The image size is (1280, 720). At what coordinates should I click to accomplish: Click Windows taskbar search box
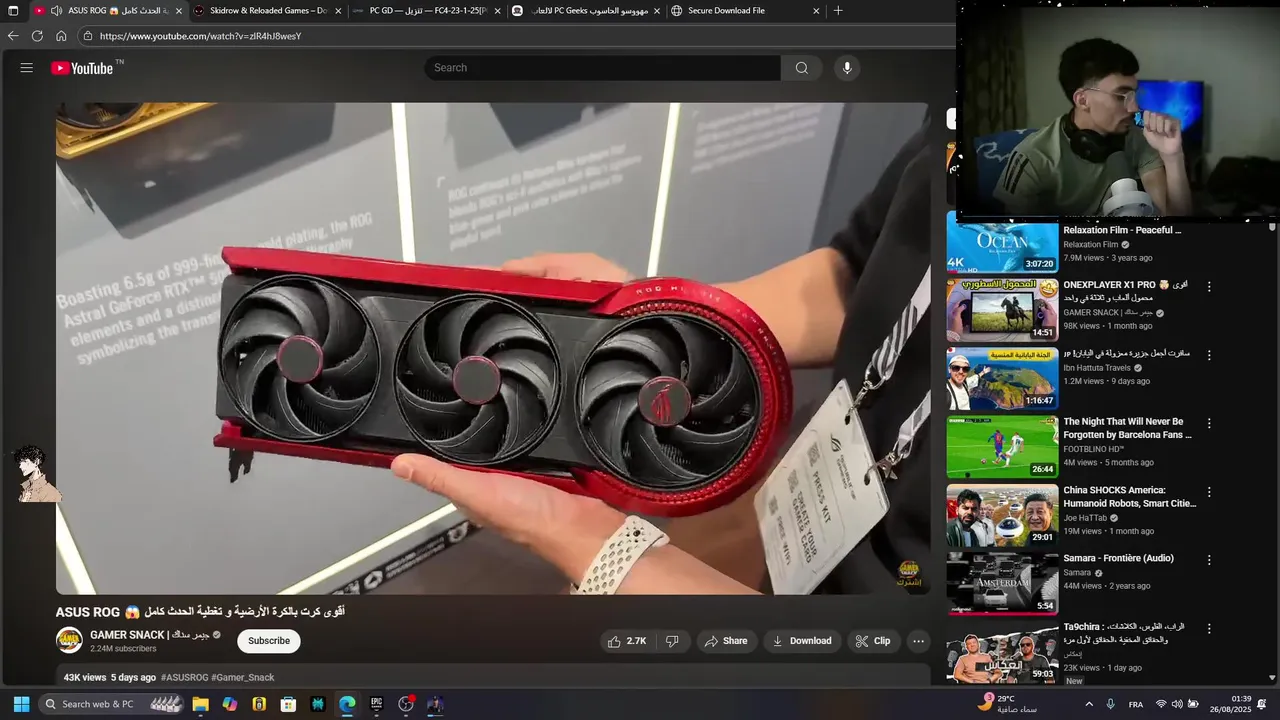pyautogui.click(x=113, y=704)
